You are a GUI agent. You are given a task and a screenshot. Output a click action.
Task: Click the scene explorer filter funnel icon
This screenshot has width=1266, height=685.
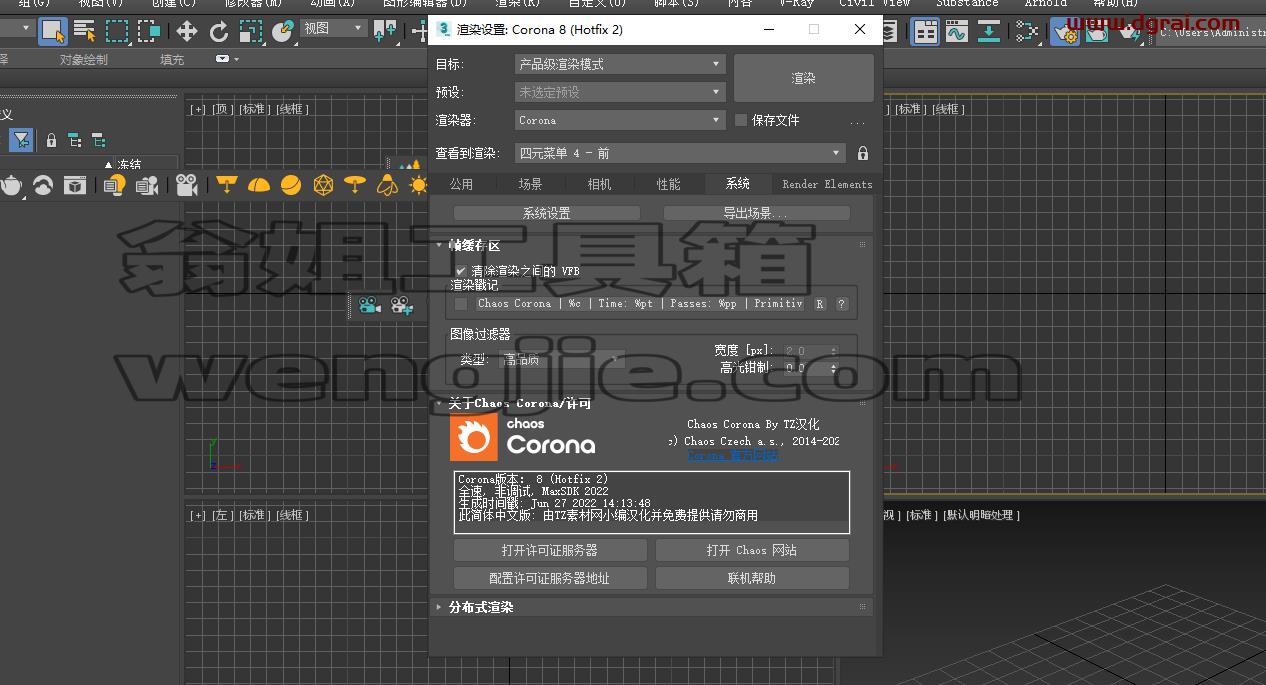point(21,140)
